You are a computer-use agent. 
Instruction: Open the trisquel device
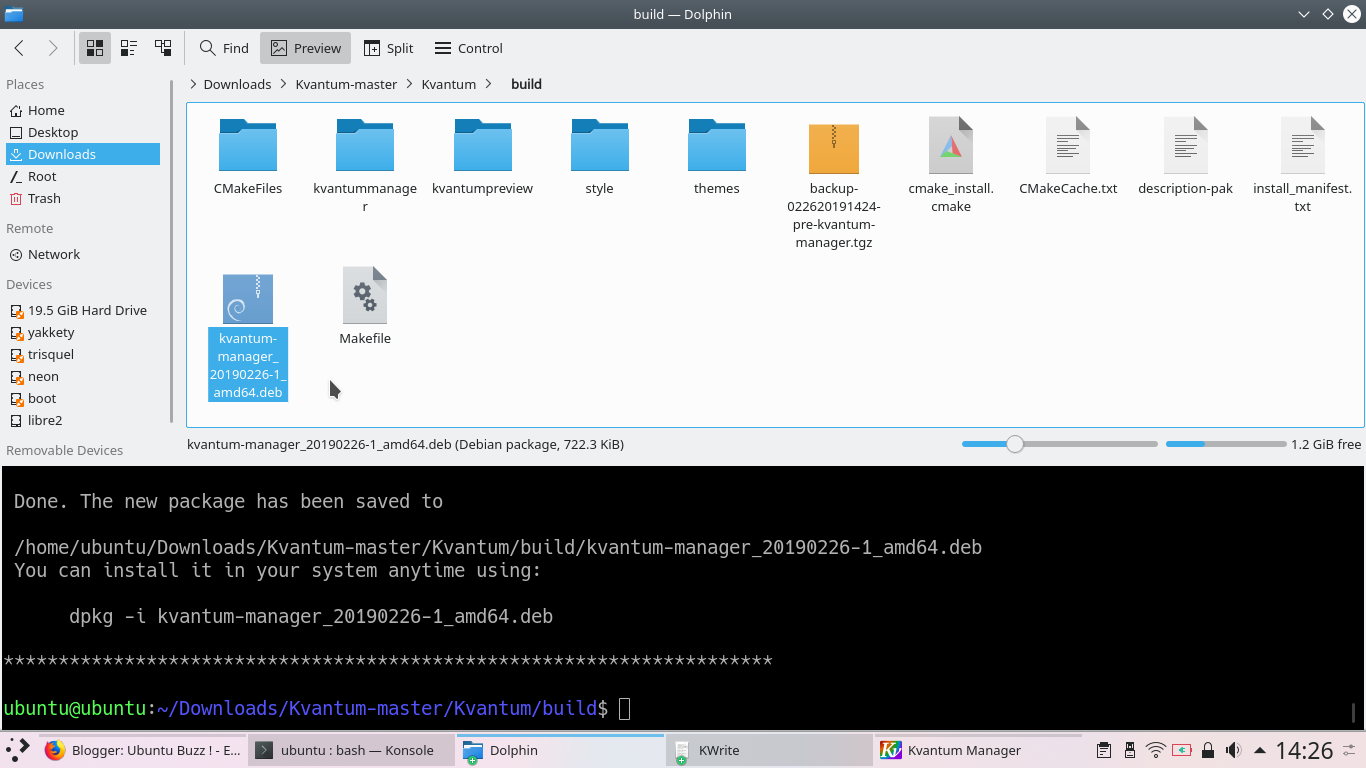[83, 354]
